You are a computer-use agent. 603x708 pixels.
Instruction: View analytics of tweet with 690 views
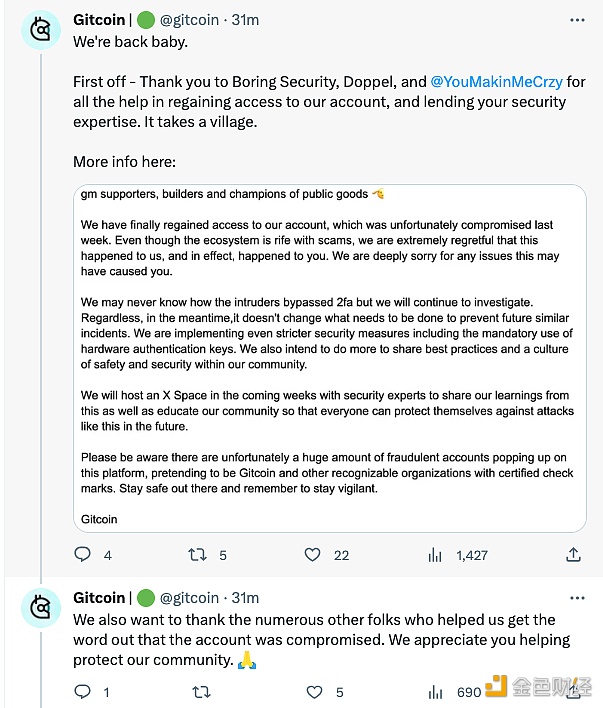(435, 692)
